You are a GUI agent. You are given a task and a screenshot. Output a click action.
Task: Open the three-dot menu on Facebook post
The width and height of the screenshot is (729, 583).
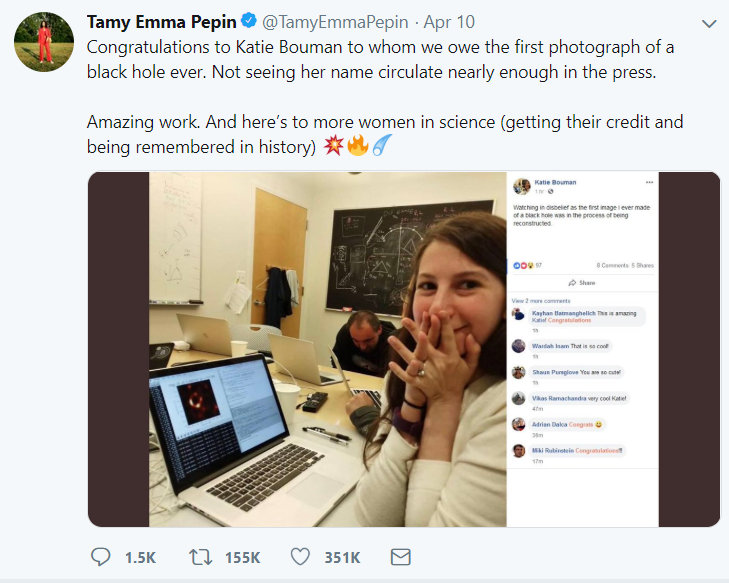[x=649, y=182]
